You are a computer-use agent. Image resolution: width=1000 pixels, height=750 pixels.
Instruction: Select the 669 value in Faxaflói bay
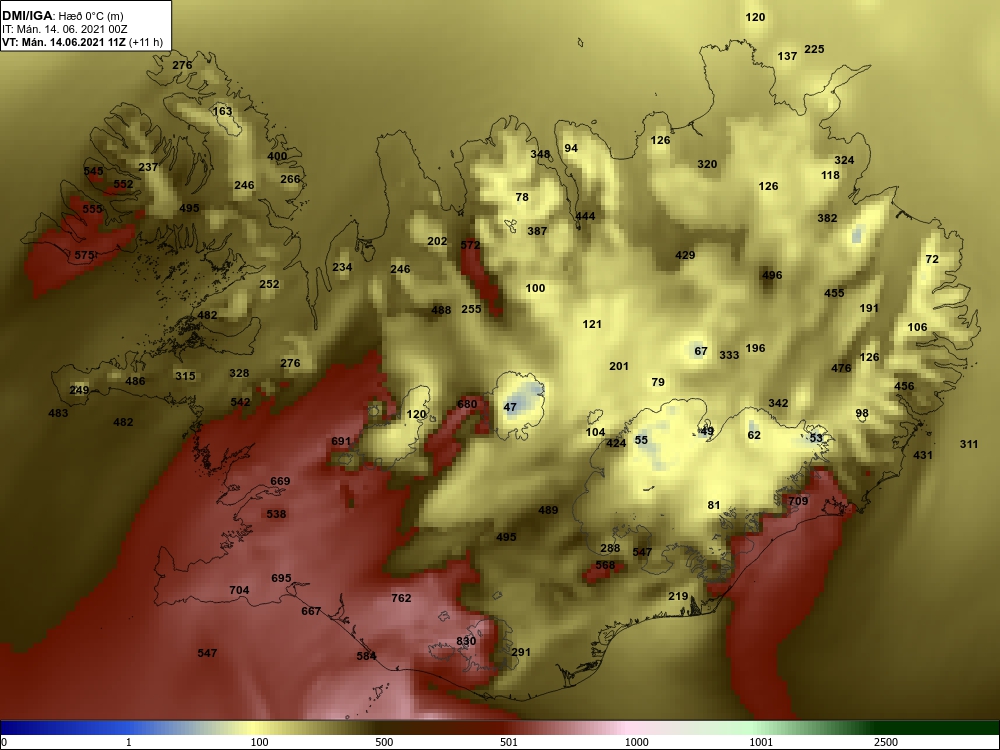[280, 482]
